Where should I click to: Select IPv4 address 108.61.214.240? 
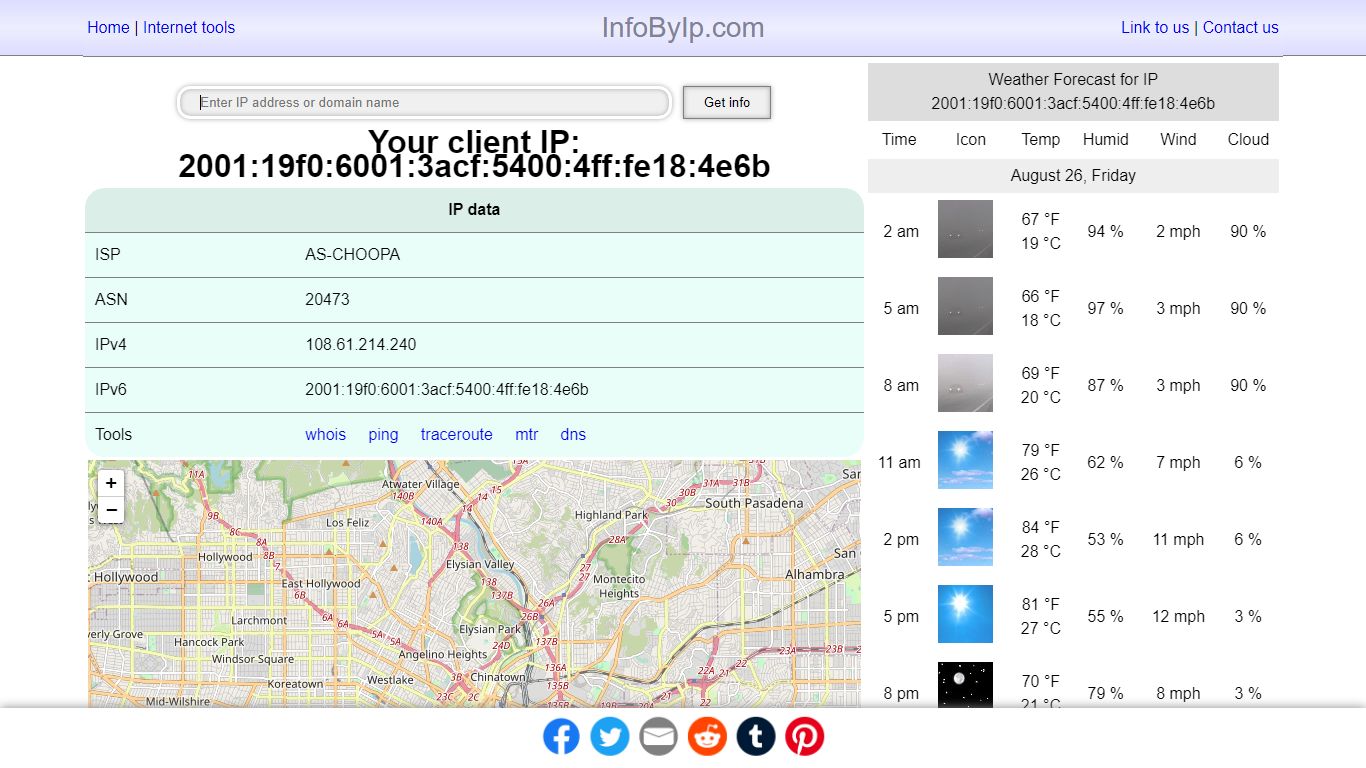[361, 344]
